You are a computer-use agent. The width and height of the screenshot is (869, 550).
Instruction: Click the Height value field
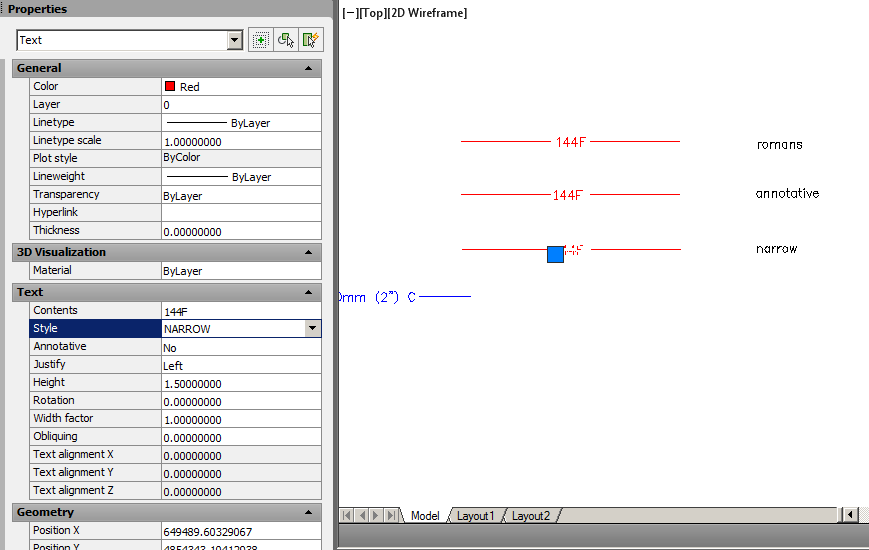pyautogui.click(x=241, y=383)
